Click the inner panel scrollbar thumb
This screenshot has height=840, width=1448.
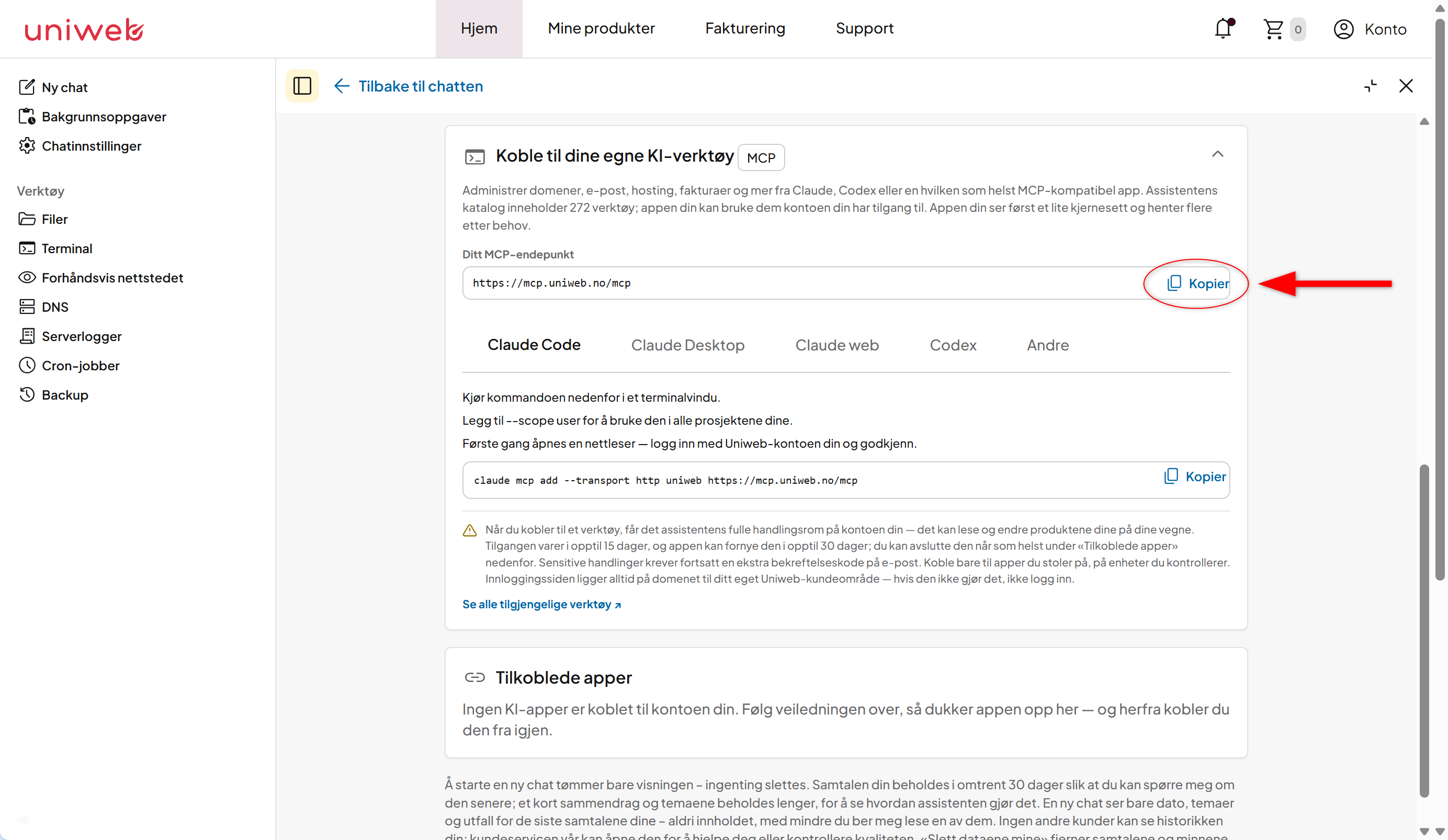click(1424, 631)
